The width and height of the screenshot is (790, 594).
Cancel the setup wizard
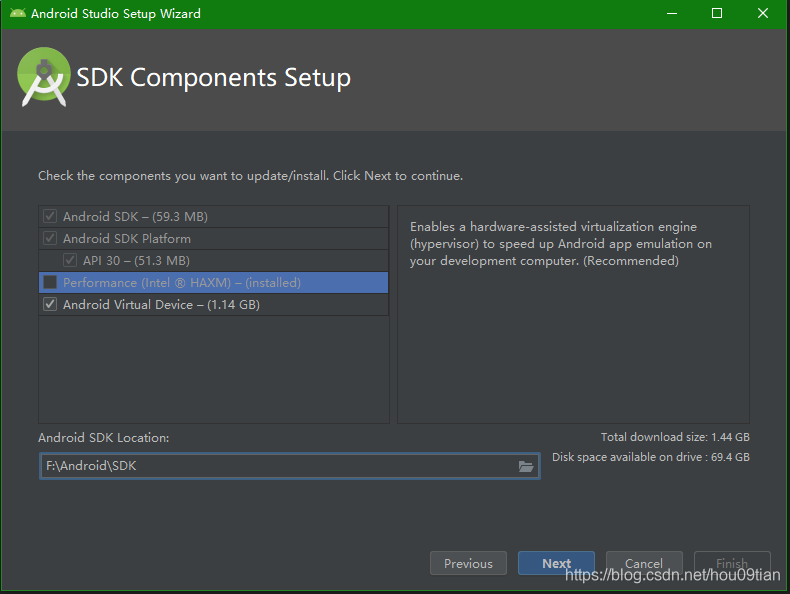pos(644,563)
